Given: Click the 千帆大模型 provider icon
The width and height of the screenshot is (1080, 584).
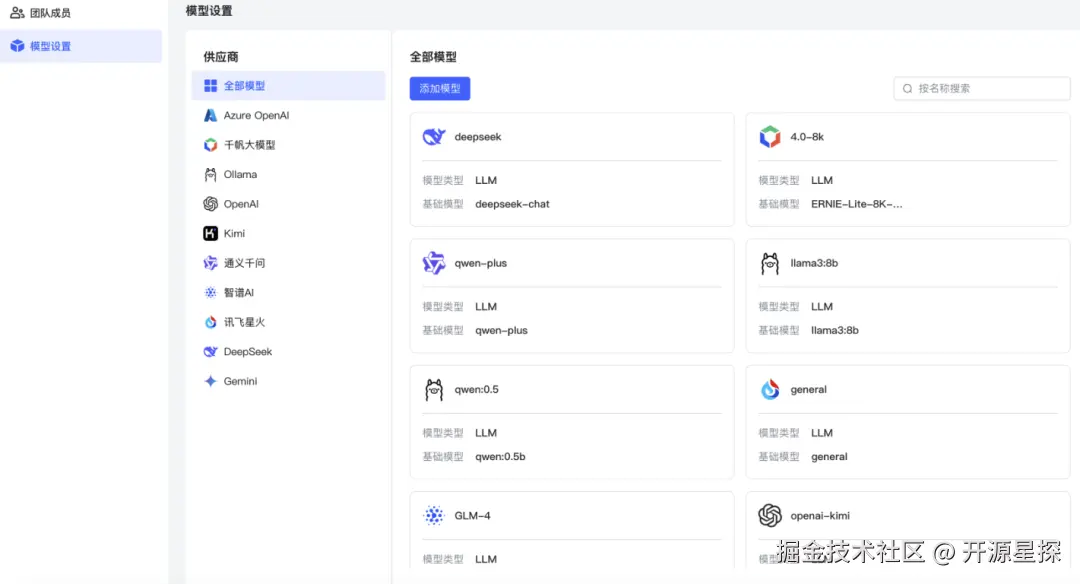Looking at the screenshot, I should (211, 144).
